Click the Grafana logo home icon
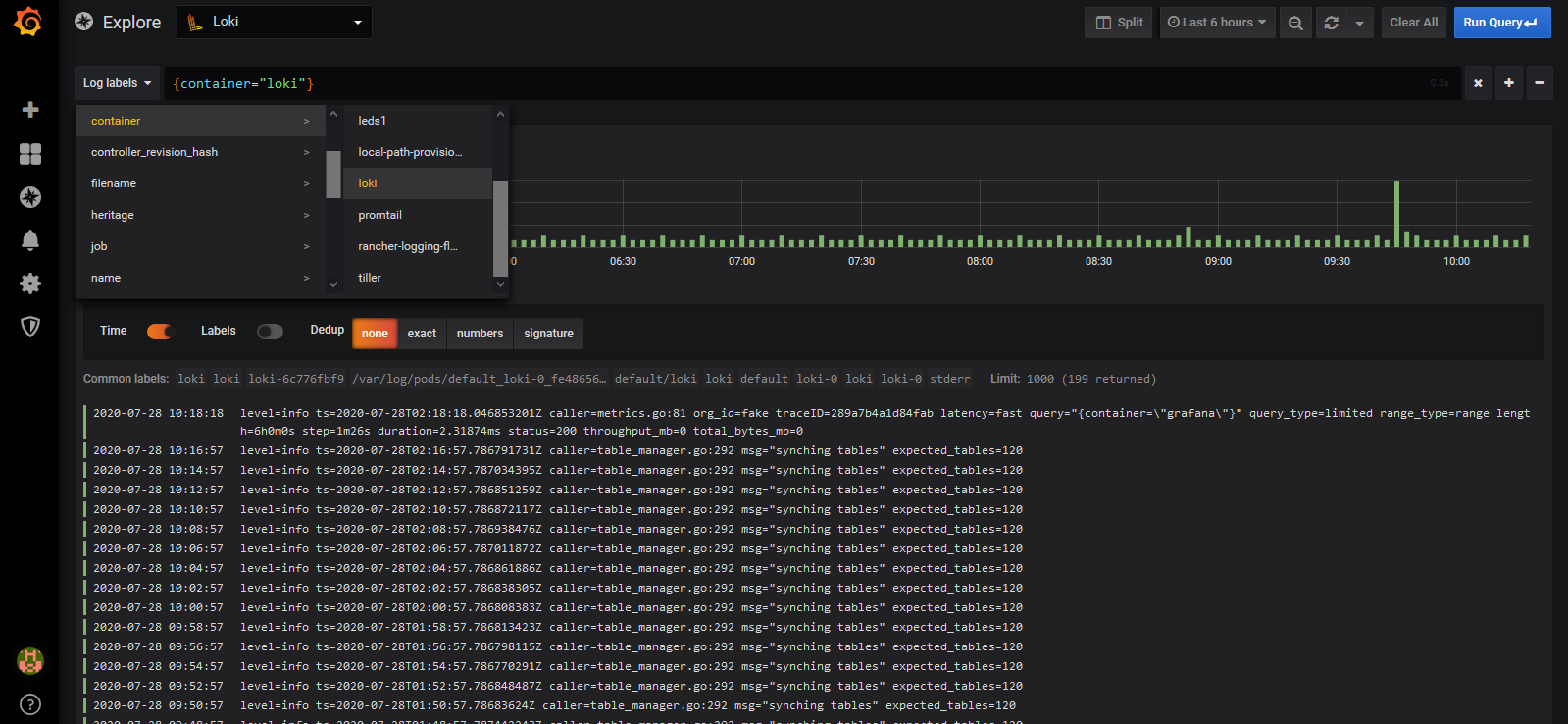Viewport: 1568px width, 724px height. click(x=28, y=22)
